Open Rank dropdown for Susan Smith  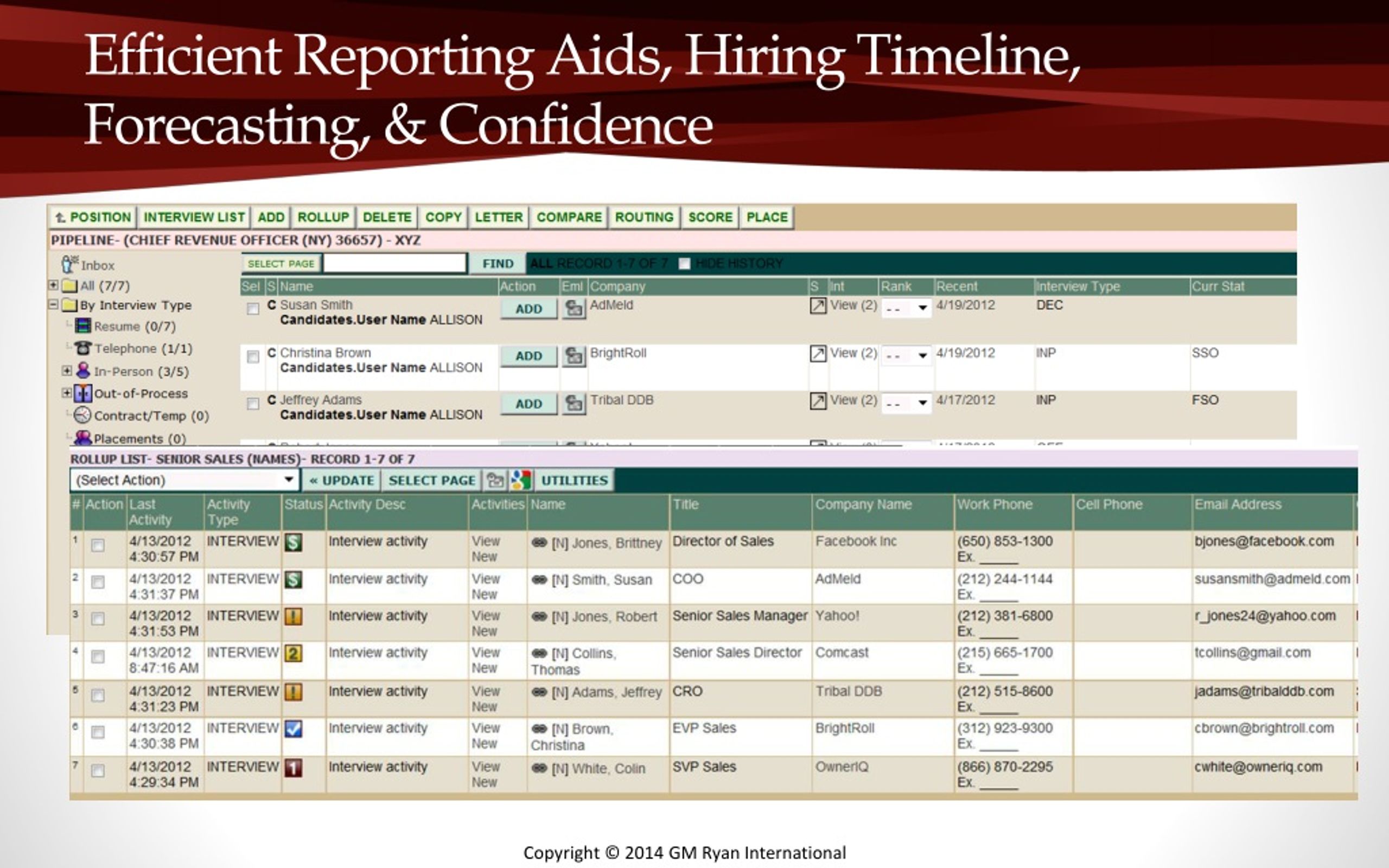(x=906, y=308)
